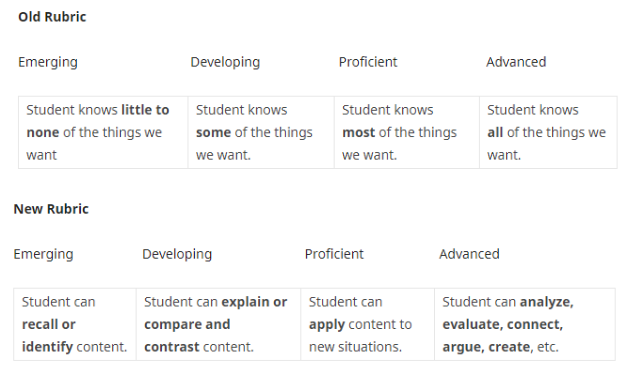Select Emerging header in Old Rubric
Viewport: 640px width, 372px height.
coord(48,62)
